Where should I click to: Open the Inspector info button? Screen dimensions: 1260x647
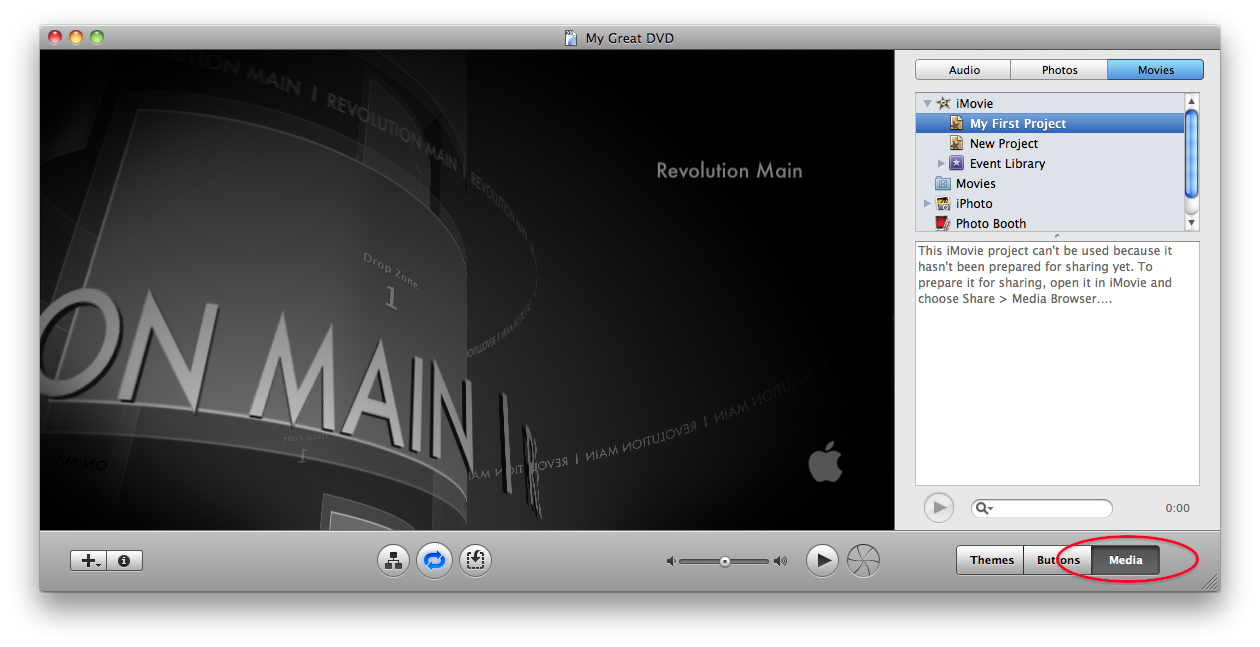pos(124,561)
